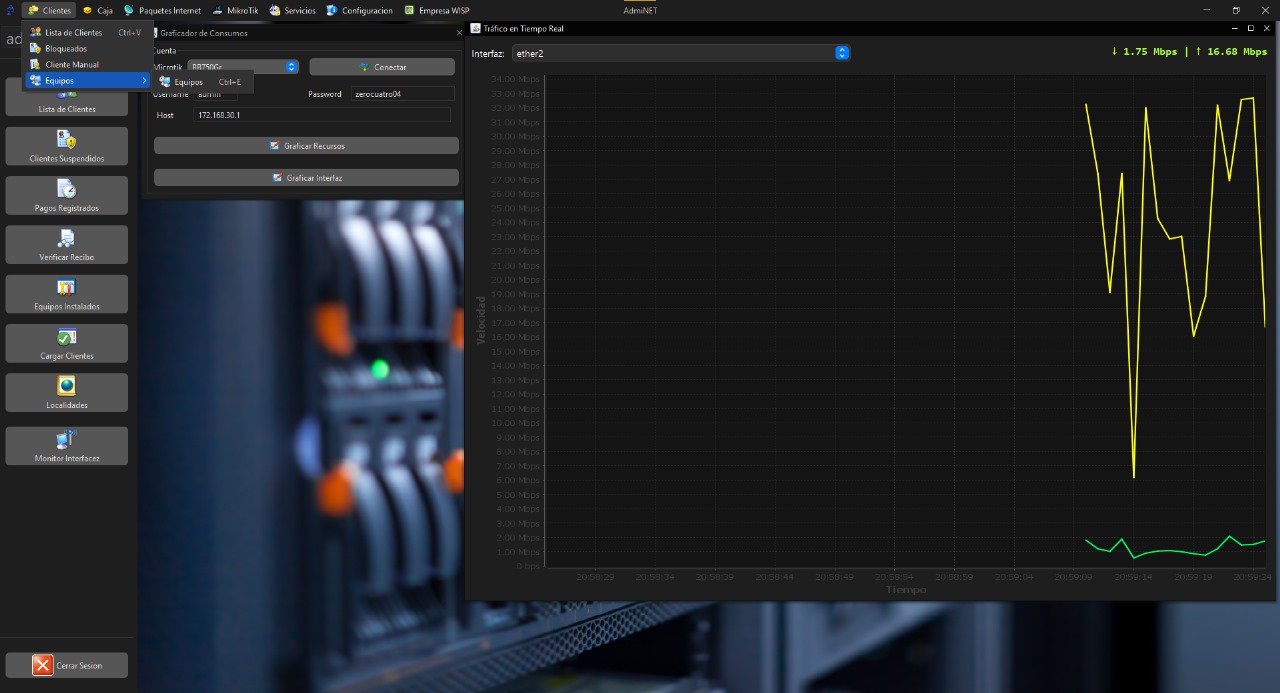The image size is (1280, 693).
Task: Open the Caja menu
Action: 97,10
